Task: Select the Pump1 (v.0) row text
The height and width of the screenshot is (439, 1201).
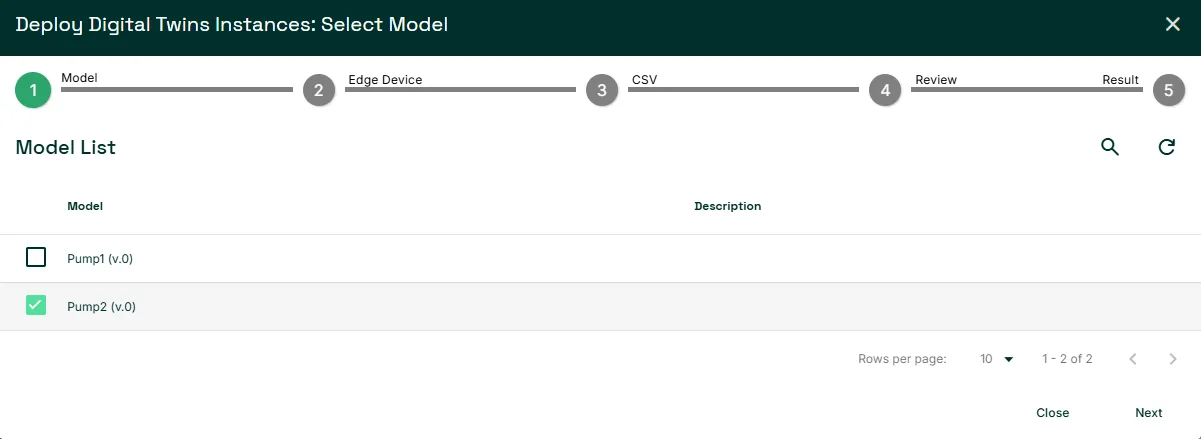Action: point(100,259)
